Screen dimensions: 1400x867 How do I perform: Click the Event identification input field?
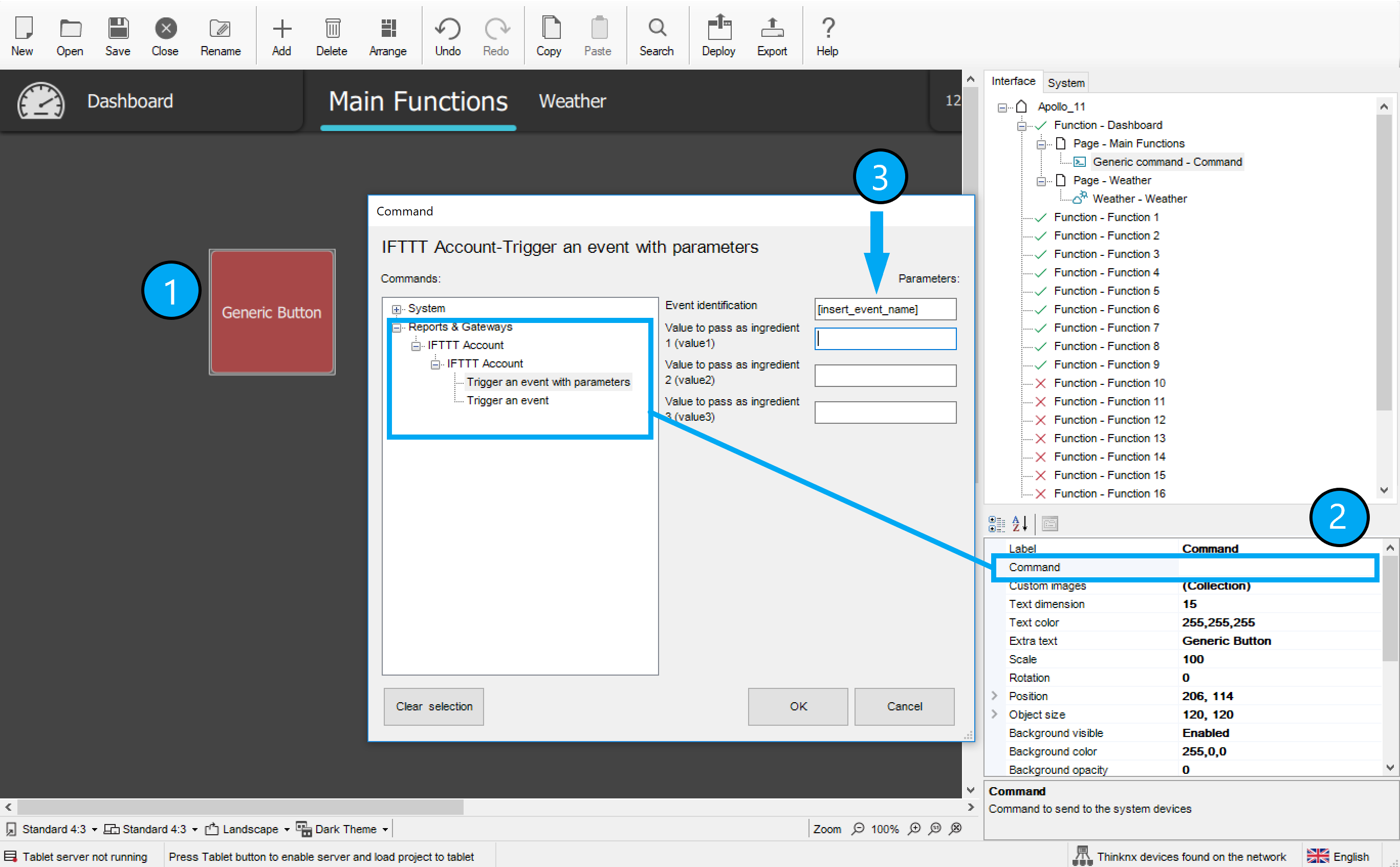coord(885,309)
